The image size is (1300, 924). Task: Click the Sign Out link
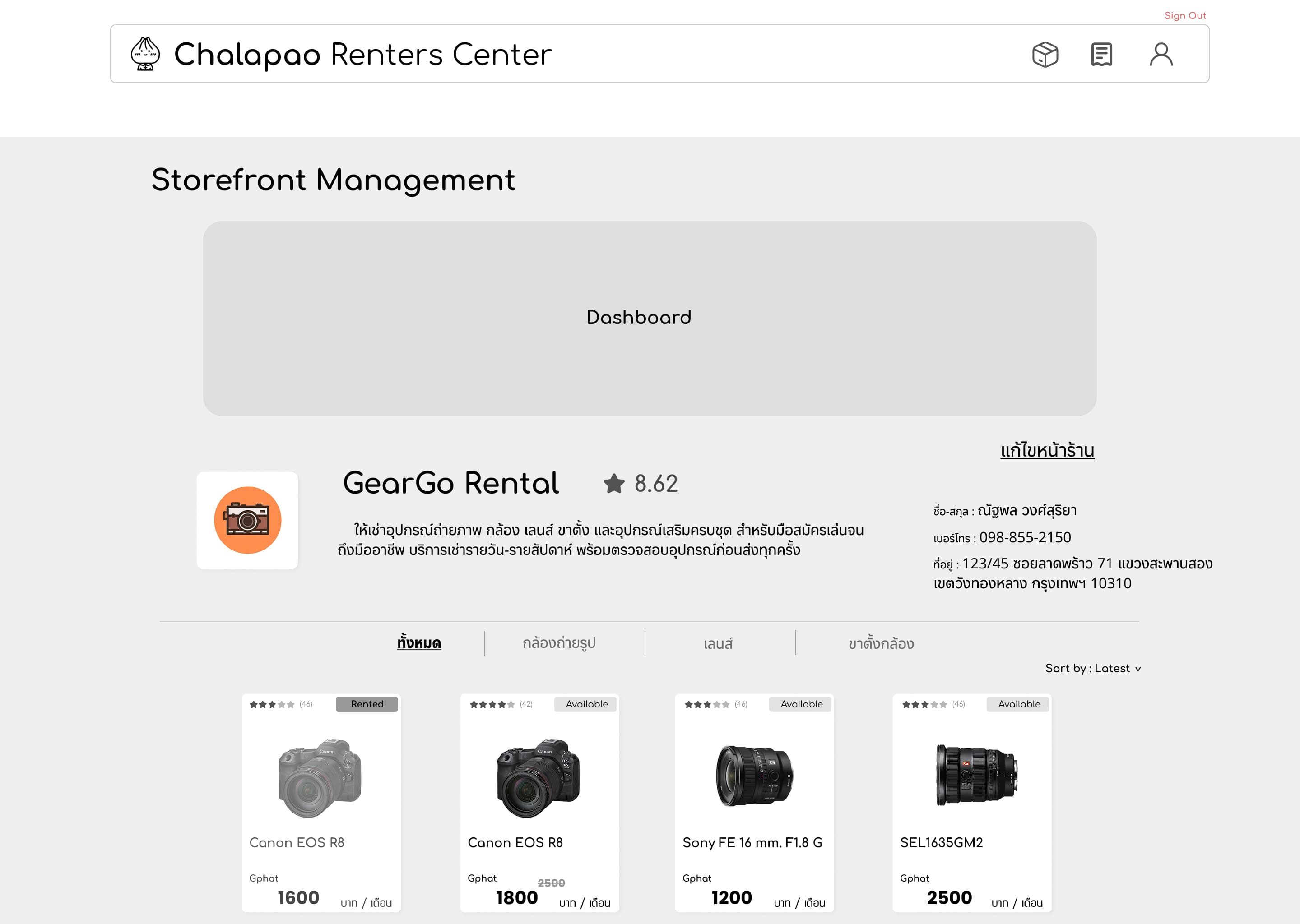[1185, 15]
